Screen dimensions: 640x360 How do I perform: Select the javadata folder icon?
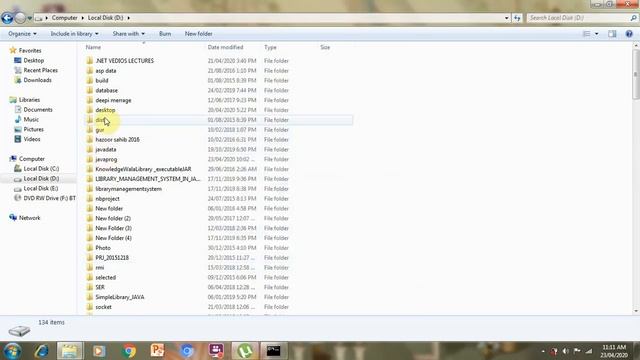[x=90, y=149]
